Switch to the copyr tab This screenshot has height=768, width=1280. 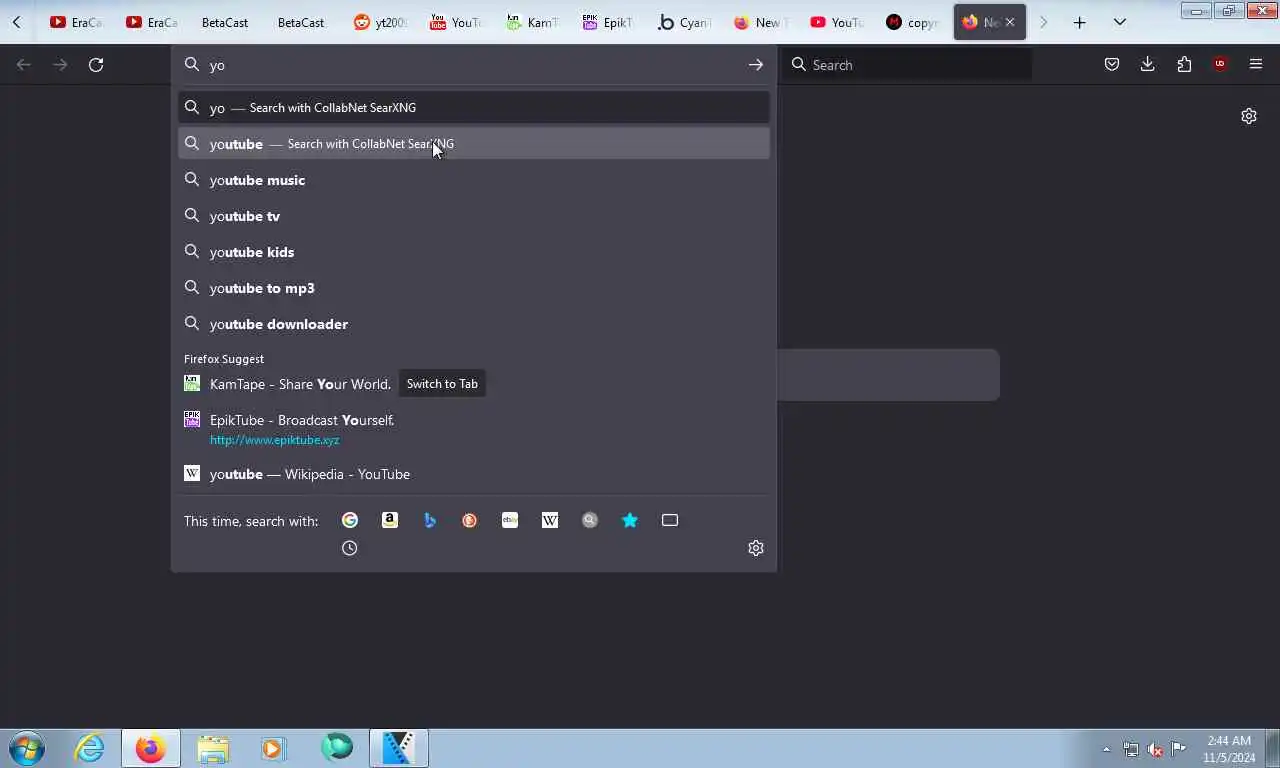tap(912, 22)
